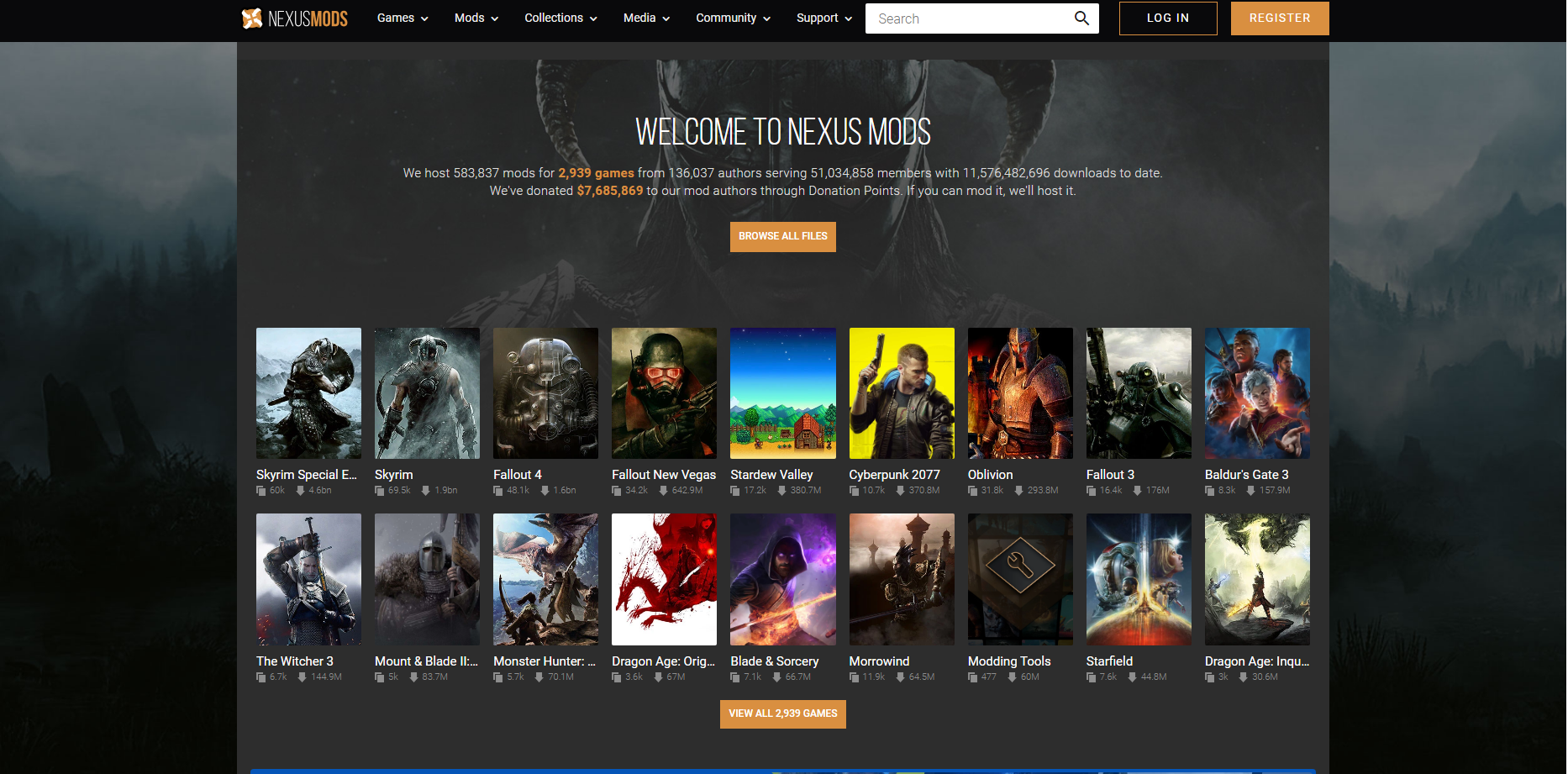Open the Media dropdown menu
Screen dimensions: 1568x774
click(x=646, y=18)
